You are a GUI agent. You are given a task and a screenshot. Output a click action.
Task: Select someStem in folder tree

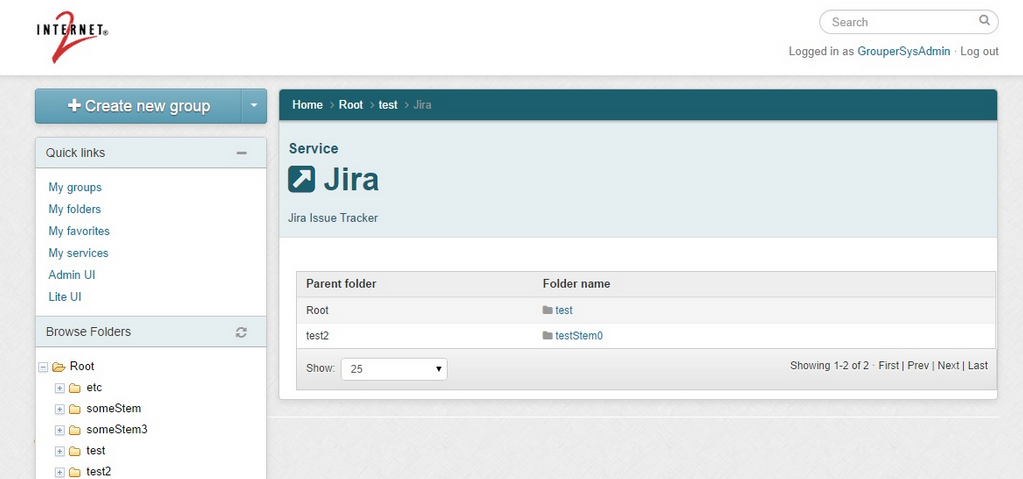pos(114,409)
